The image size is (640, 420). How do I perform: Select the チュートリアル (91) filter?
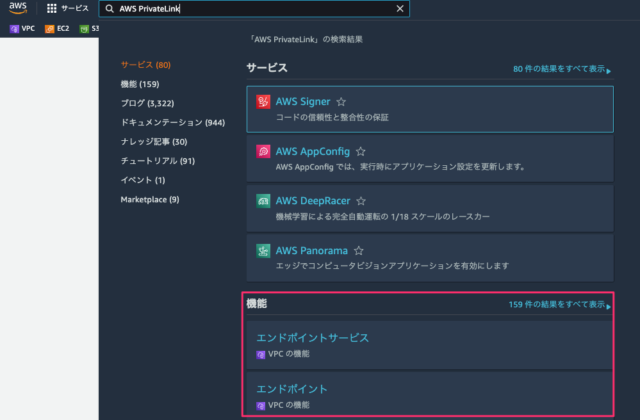[158, 161]
